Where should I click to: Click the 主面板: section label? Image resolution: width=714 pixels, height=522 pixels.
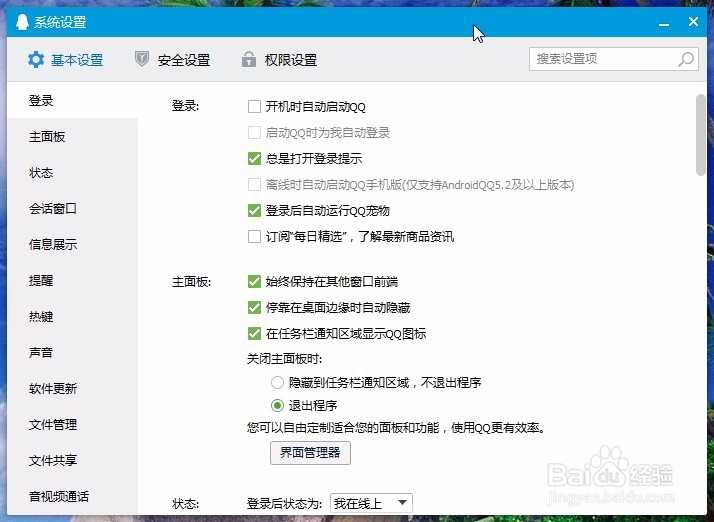pos(191,282)
